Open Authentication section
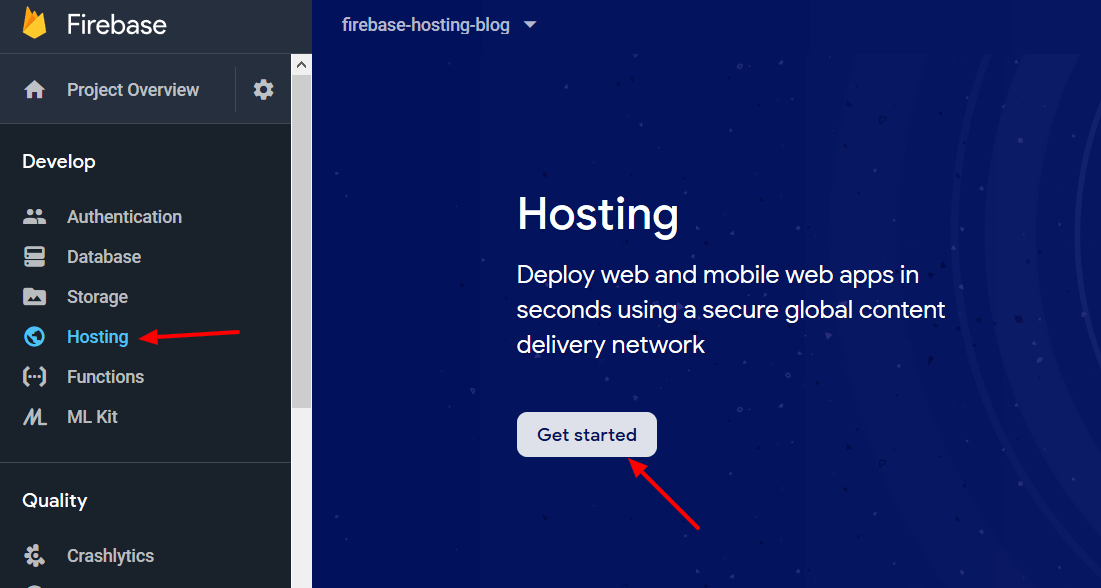This screenshot has height=588, width=1101. (124, 216)
